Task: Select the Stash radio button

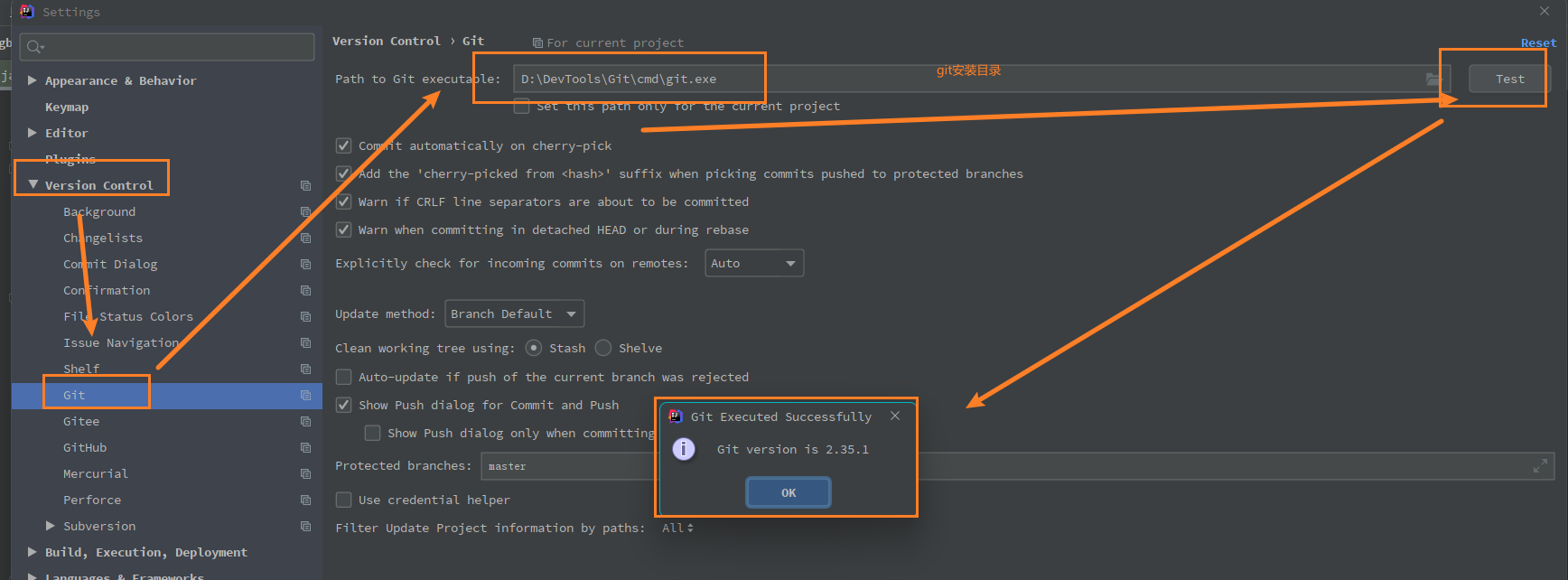Action: (534, 348)
